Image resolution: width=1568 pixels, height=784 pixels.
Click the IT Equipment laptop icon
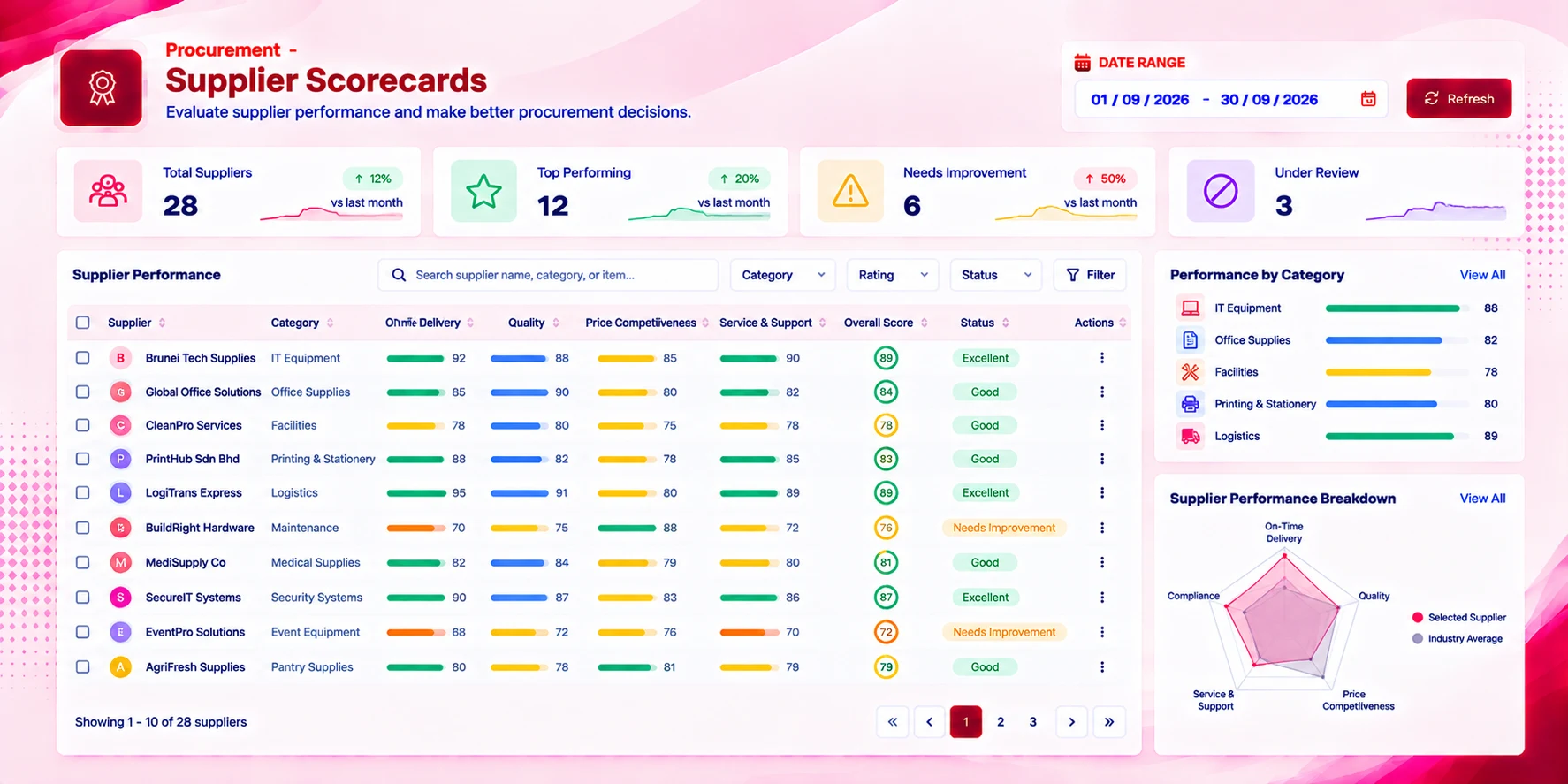click(x=1191, y=308)
